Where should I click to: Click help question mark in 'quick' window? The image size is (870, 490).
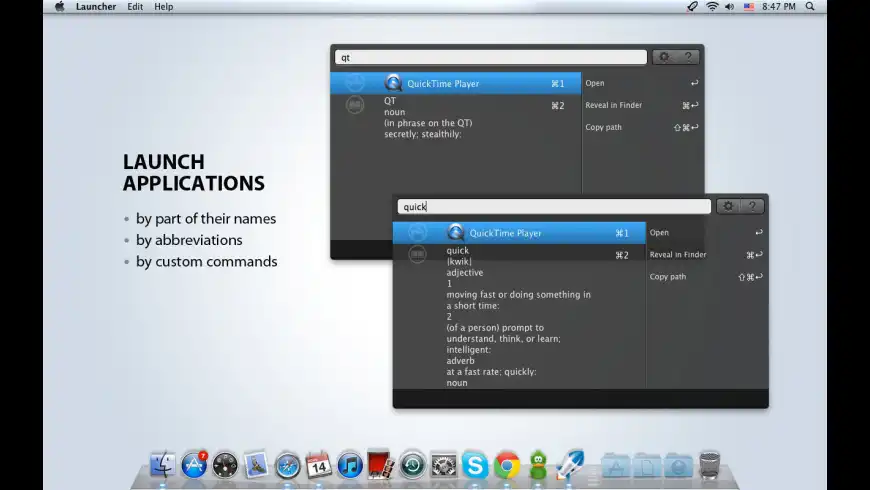[x=752, y=206]
